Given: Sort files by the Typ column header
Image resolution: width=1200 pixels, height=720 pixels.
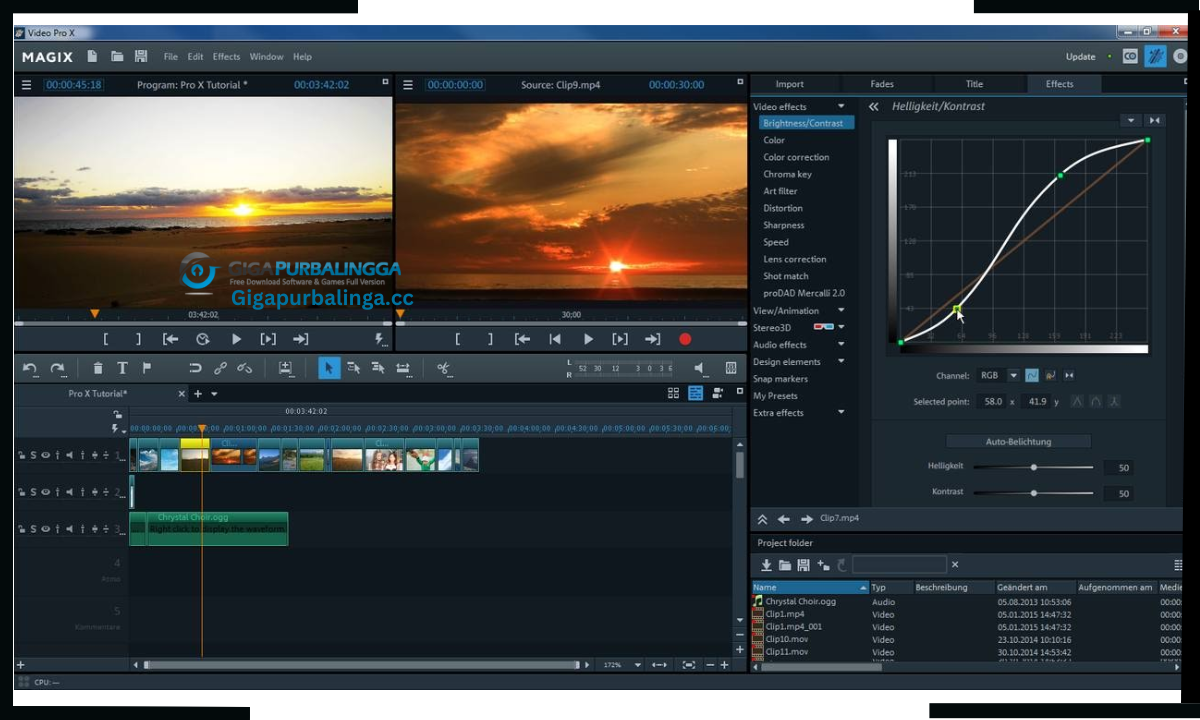Looking at the screenshot, I should coord(890,587).
